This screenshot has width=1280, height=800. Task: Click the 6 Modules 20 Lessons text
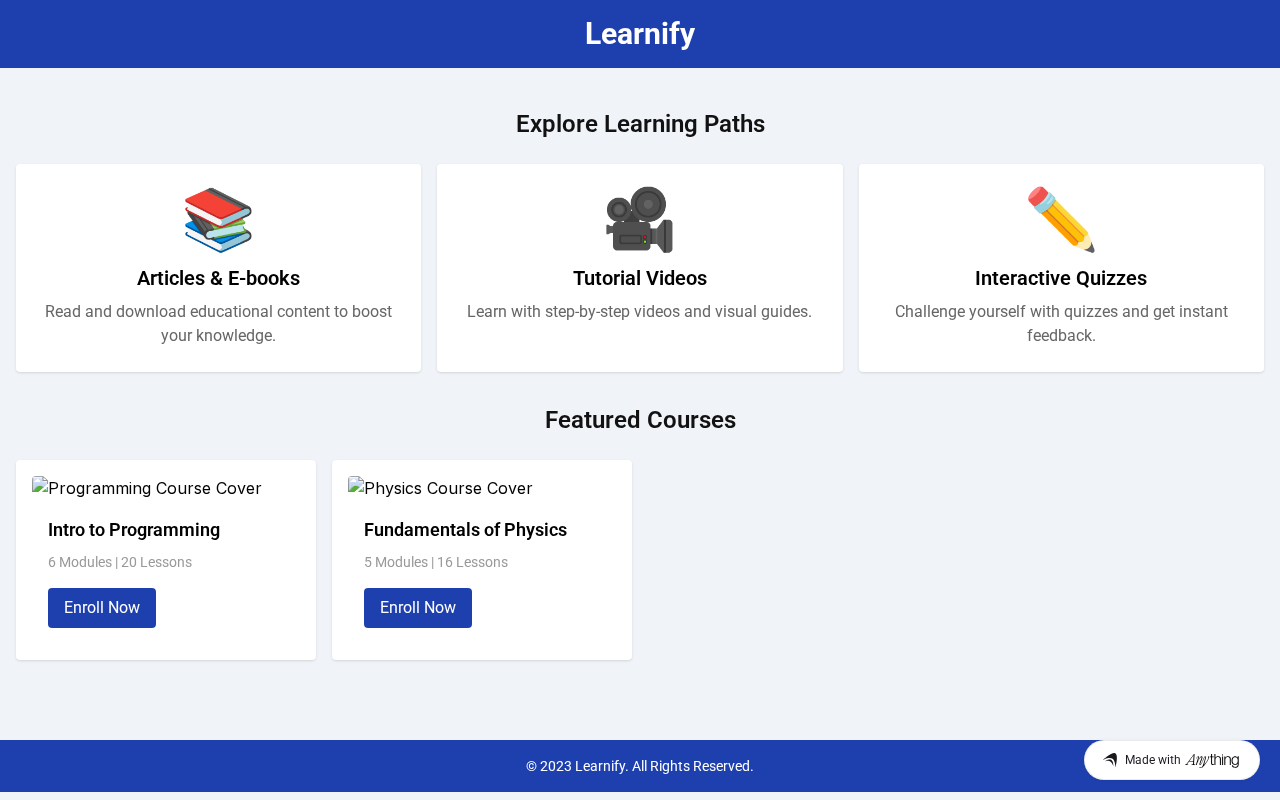[120, 562]
